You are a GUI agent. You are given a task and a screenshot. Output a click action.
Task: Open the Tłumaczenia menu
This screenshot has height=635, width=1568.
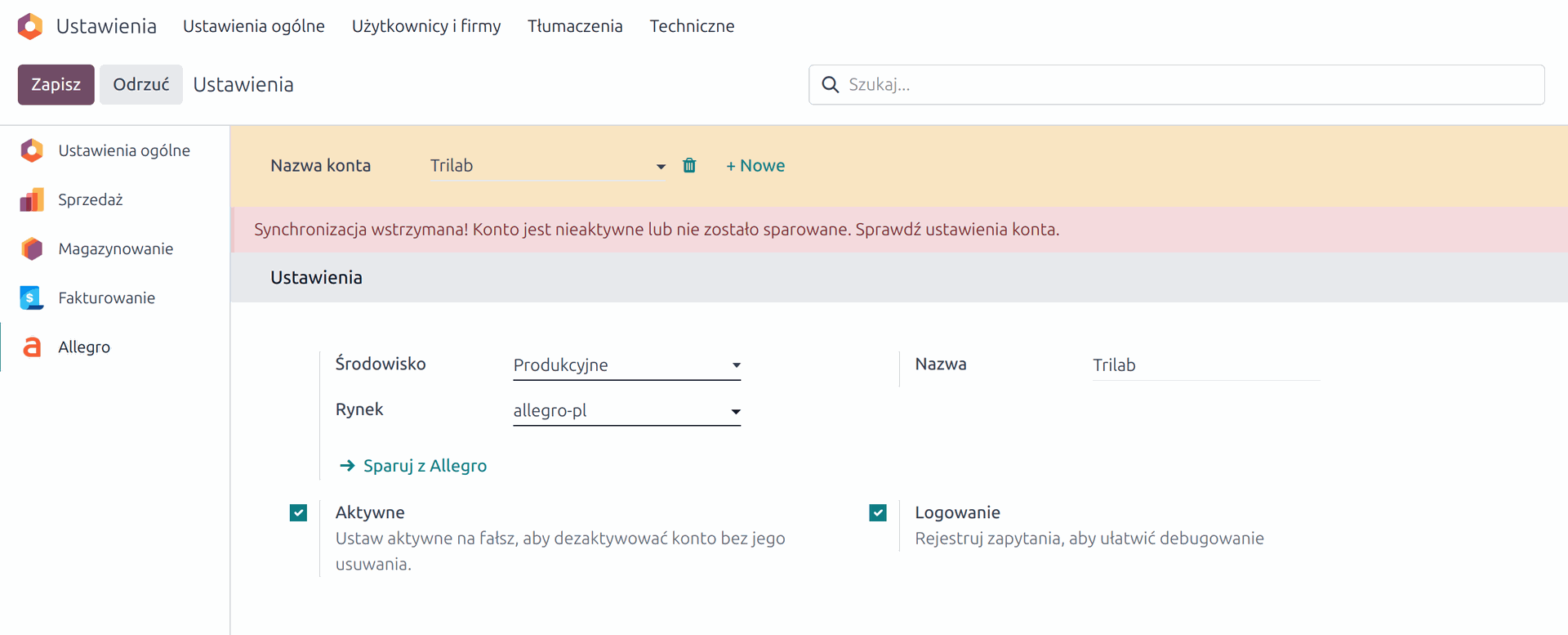click(x=575, y=26)
